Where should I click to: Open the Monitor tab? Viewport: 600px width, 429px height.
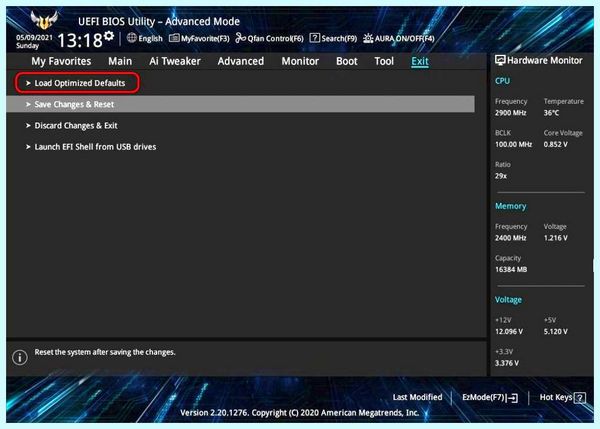(300, 61)
